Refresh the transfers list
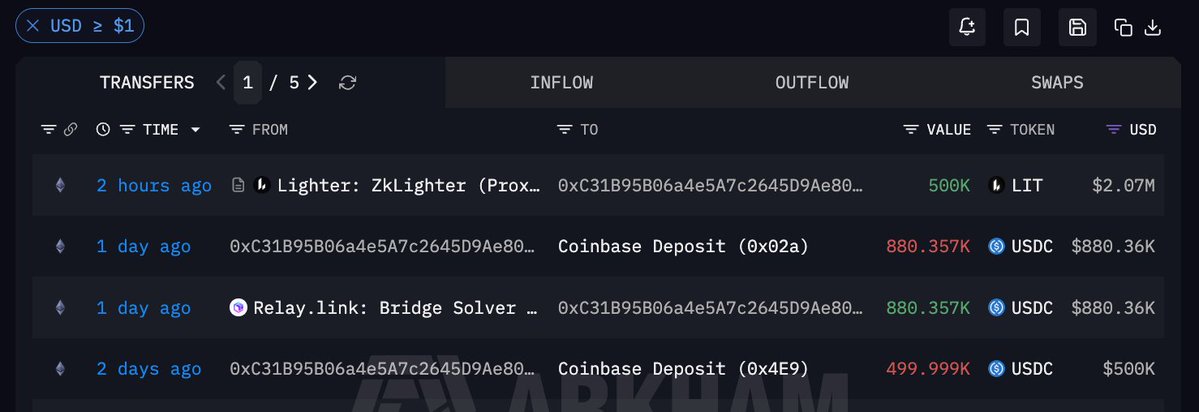1199x412 pixels. pyautogui.click(x=347, y=83)
